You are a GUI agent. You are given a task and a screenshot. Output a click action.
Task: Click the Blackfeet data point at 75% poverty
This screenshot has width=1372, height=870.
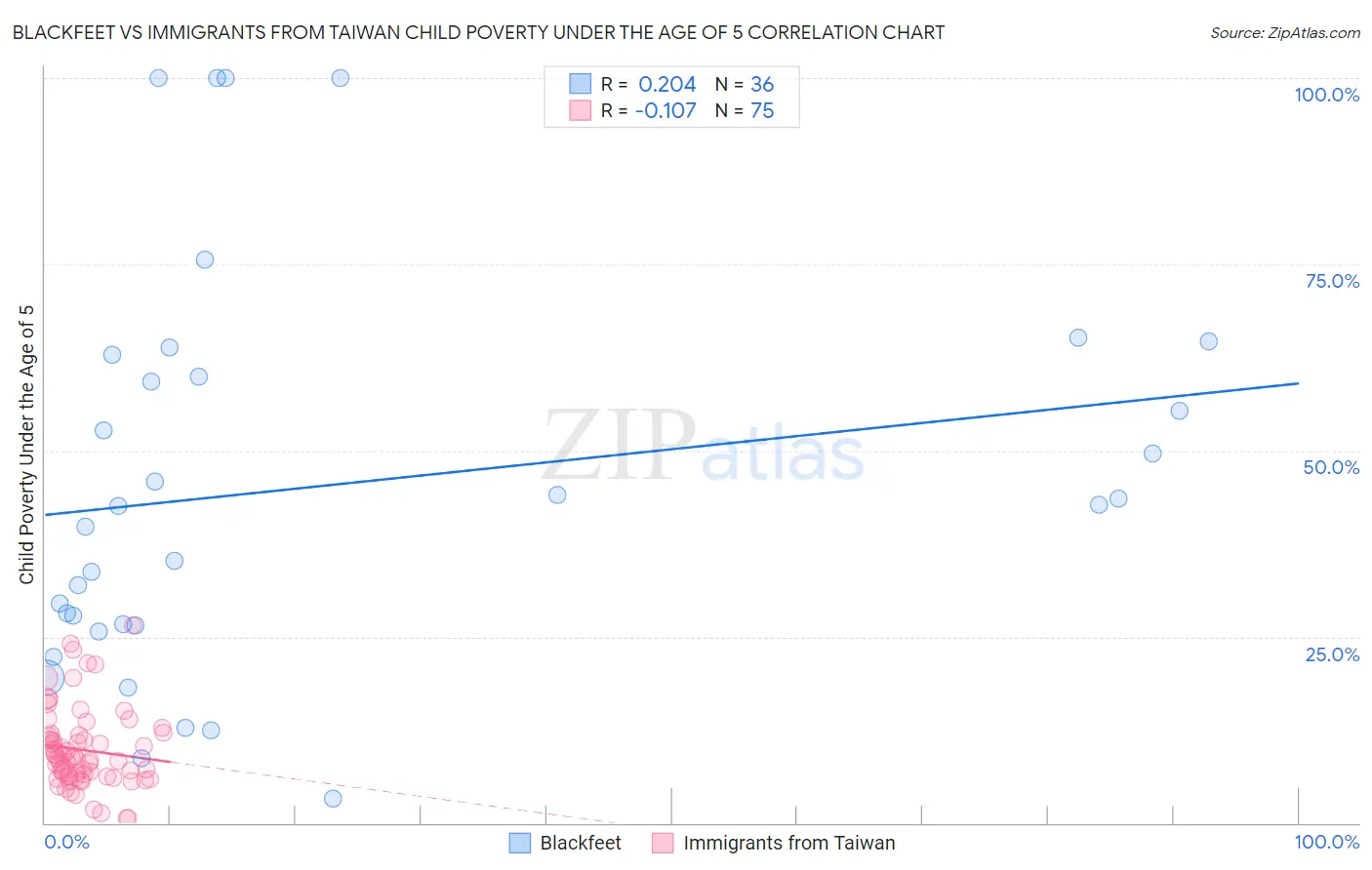pyautogui.click(x=205, y=259)
